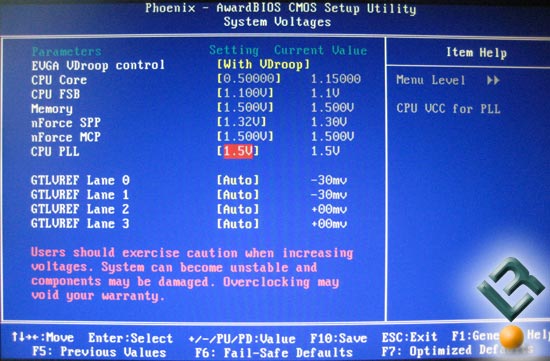
Task: Click F5: Previous Values hint
Action: 99,352
